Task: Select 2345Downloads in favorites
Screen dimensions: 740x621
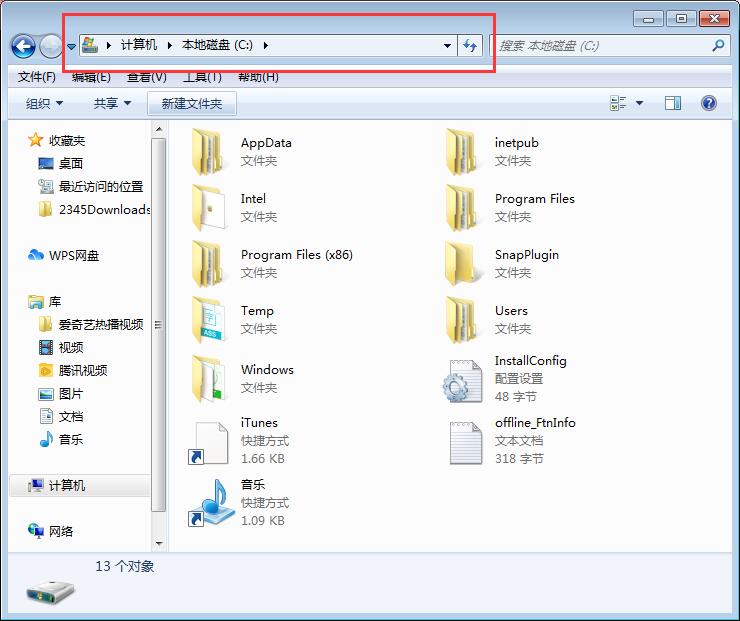Action: click(104, 209)
